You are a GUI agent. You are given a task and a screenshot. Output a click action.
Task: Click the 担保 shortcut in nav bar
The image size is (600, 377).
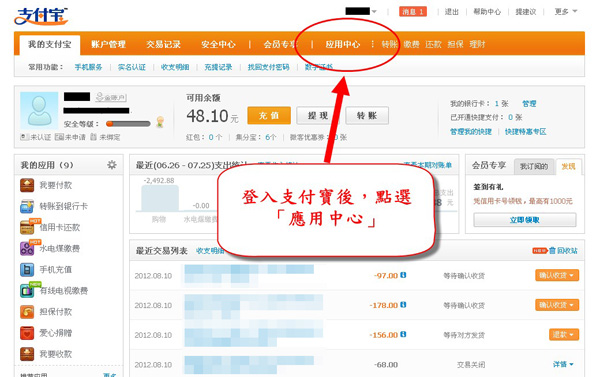455,44
